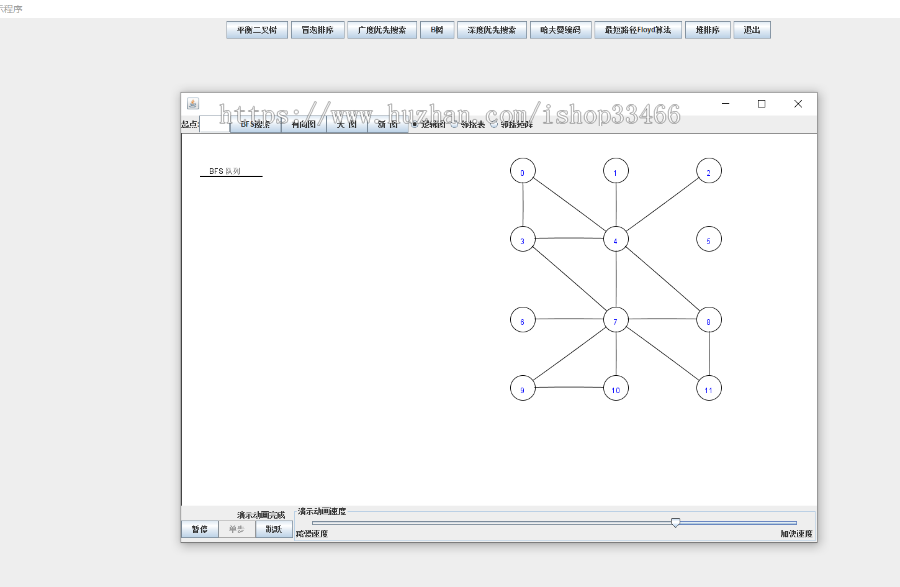Open the B树 demo
This screenshot has width=900, height=587.
click(436, 30)
